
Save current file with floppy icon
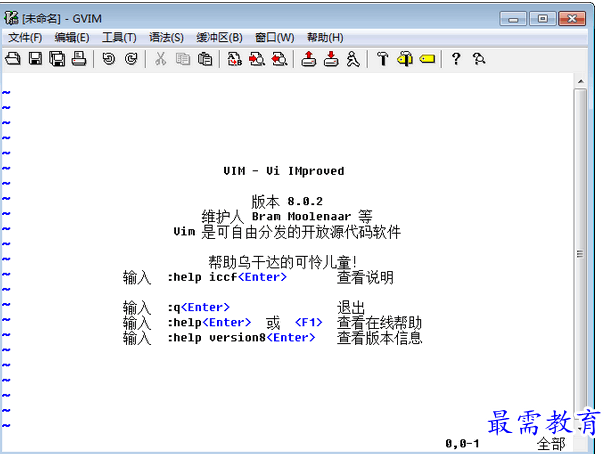35,59
